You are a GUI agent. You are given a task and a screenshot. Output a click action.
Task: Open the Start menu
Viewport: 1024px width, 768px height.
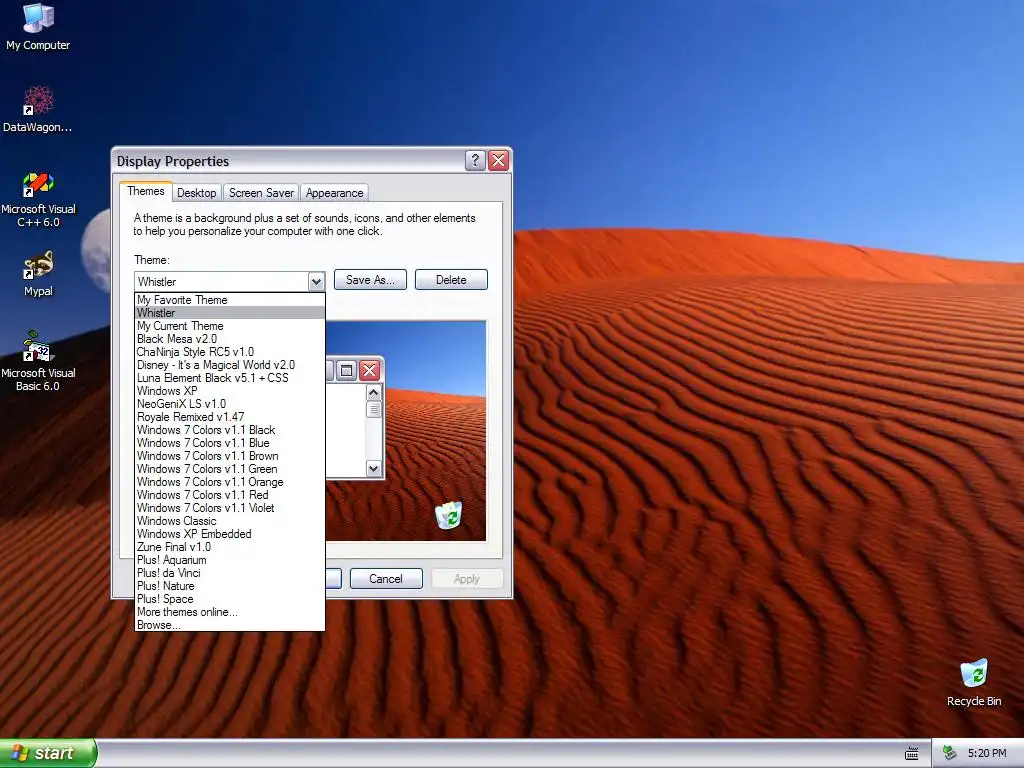click(x=48, y=753)
